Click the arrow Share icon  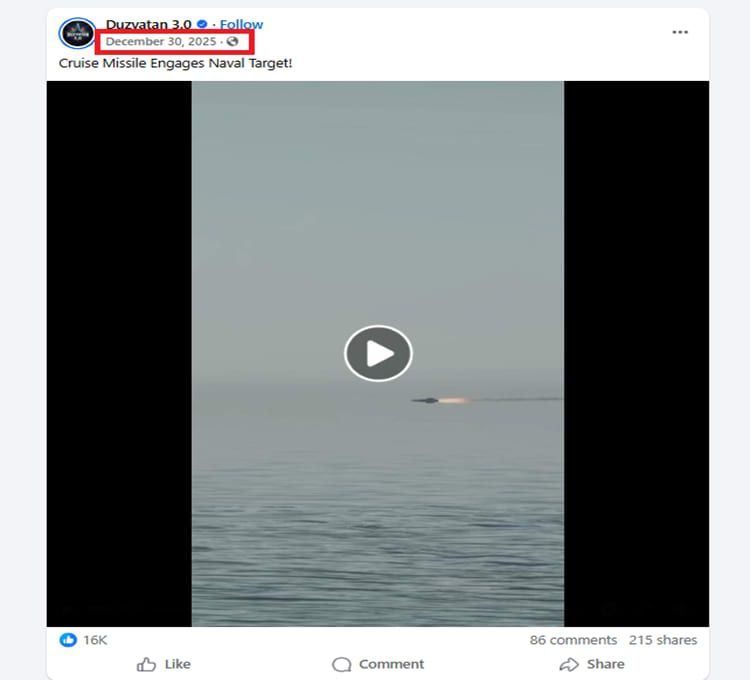[569, 664]
